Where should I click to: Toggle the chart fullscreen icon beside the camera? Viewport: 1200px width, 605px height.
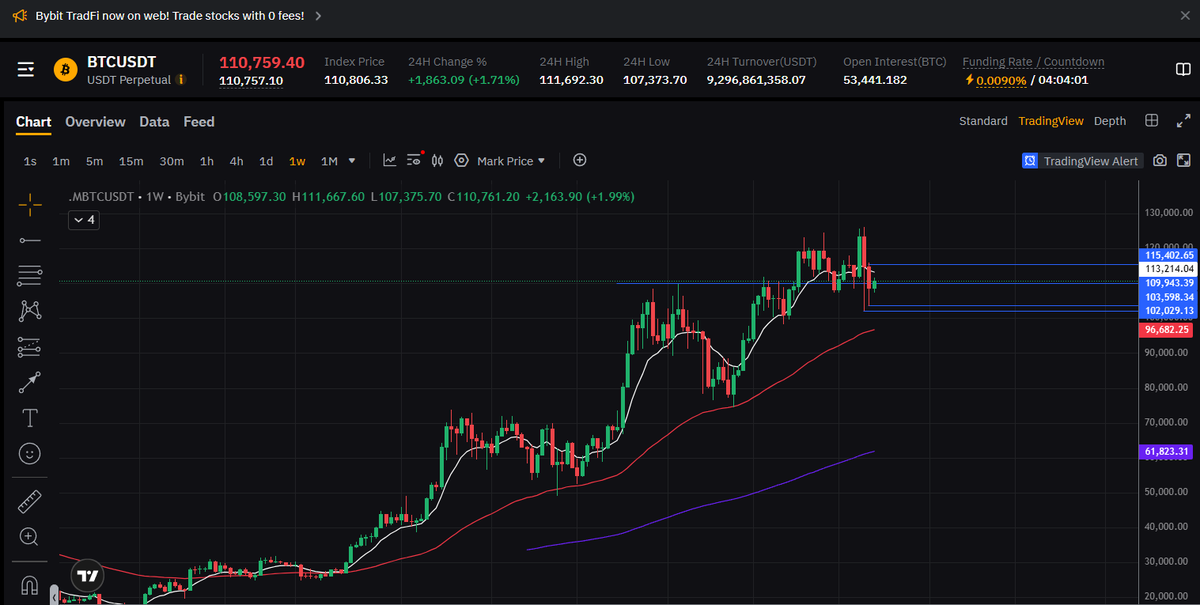pos(1183,160)
